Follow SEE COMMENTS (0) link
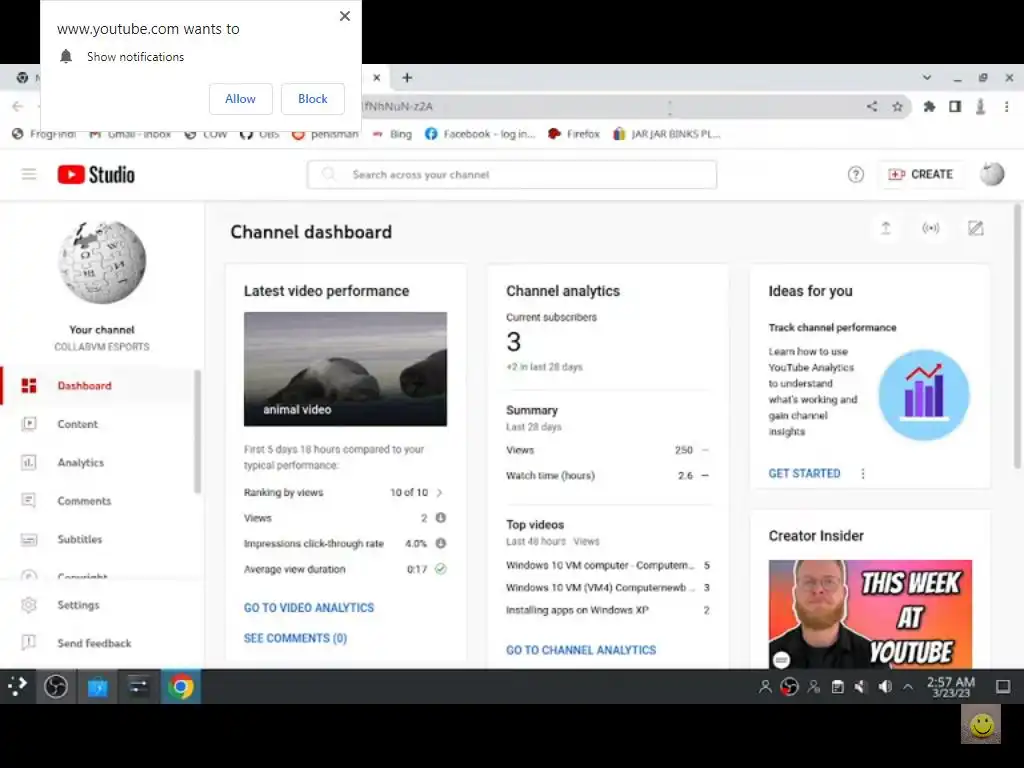1024x768 pixels. [x=295, y=638]
